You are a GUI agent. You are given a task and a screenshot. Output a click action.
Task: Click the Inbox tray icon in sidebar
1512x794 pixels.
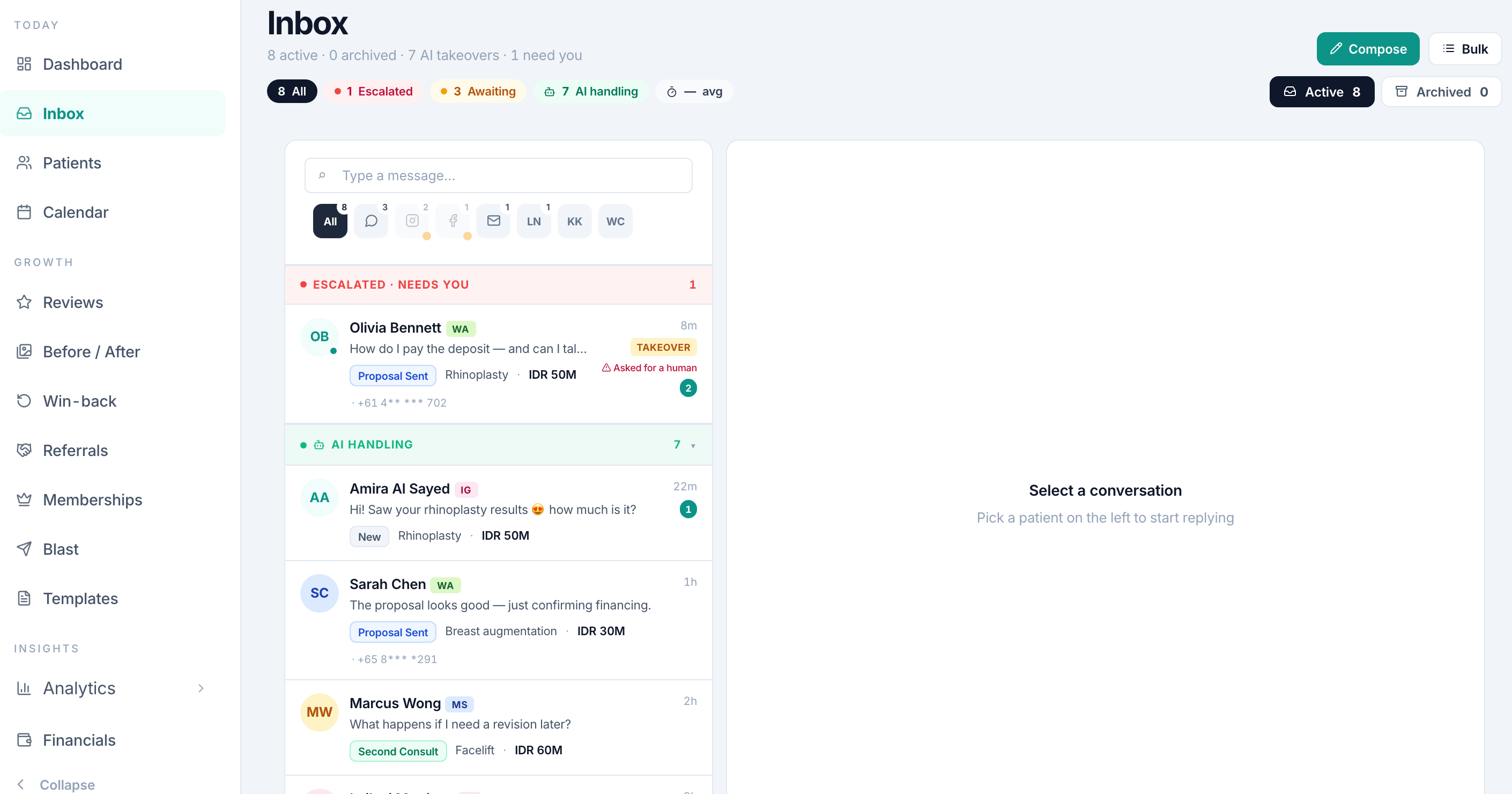[24, 113]
